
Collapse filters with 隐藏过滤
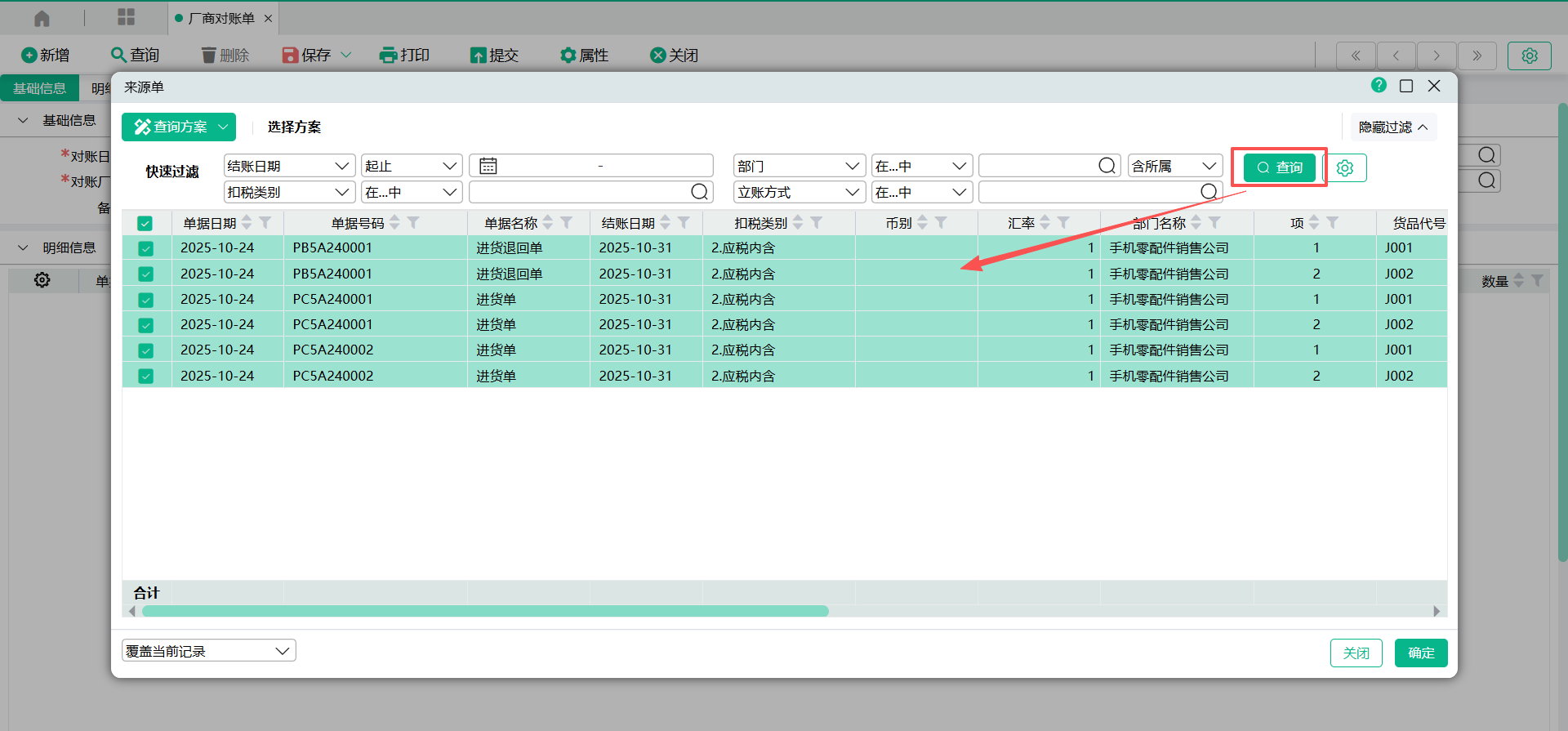(x=1392, y=127)
